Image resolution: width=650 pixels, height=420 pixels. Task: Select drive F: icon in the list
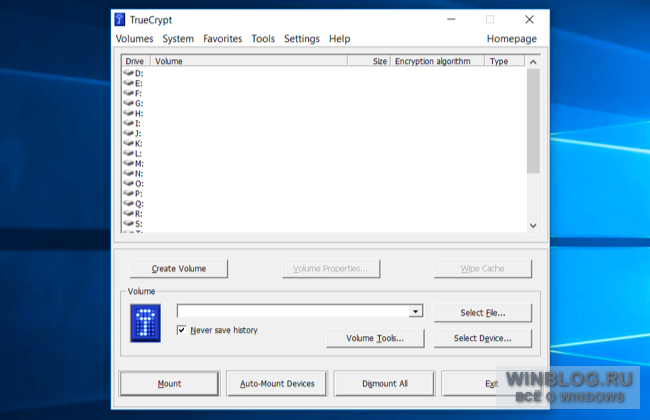point(129,92)
